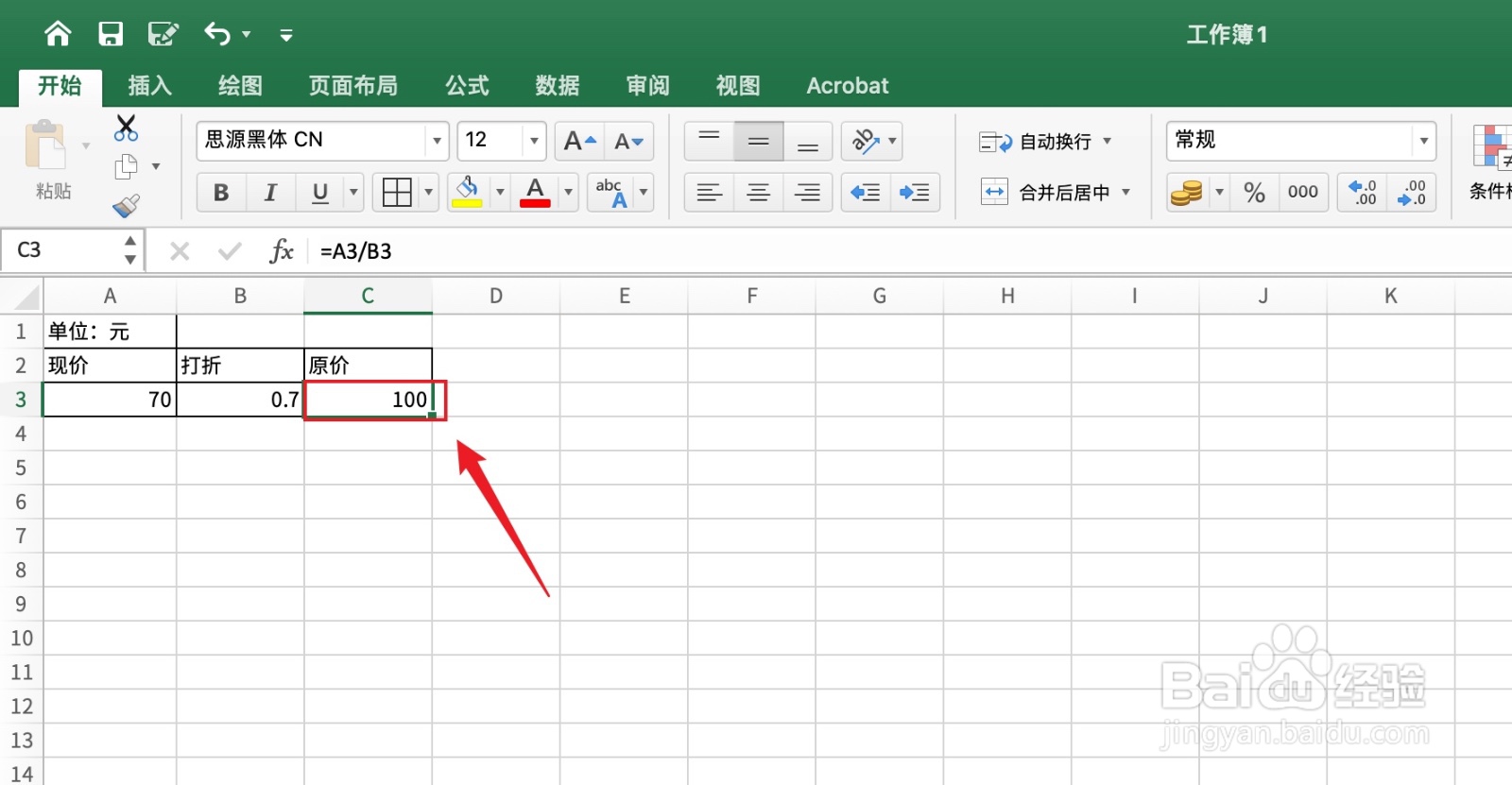Viewport: 1512px width, 785px height.
Task: Apply cell borders with the borders icon
Action: coord(397,193)
